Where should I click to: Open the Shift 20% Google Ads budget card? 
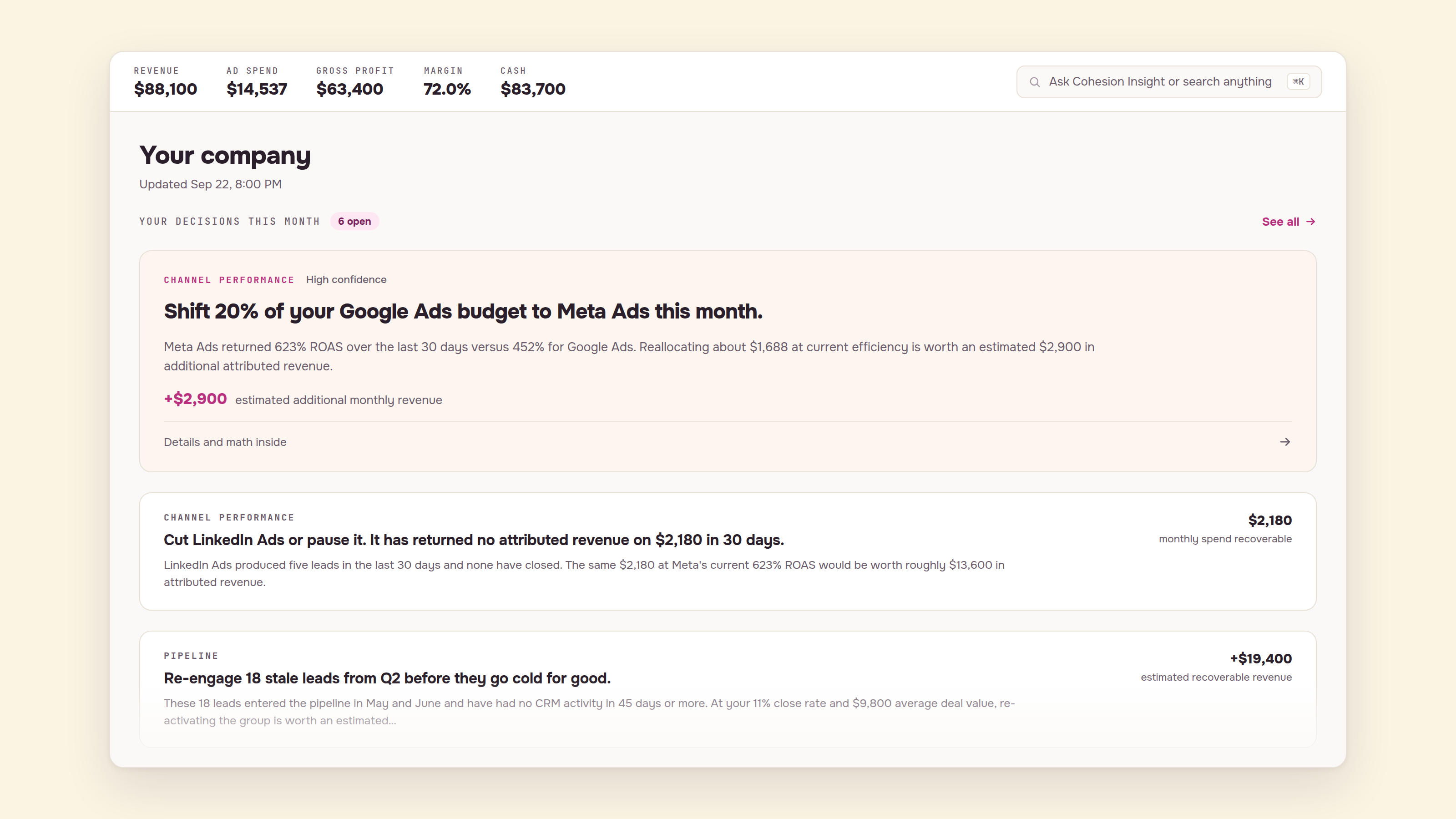pos(728,361)
